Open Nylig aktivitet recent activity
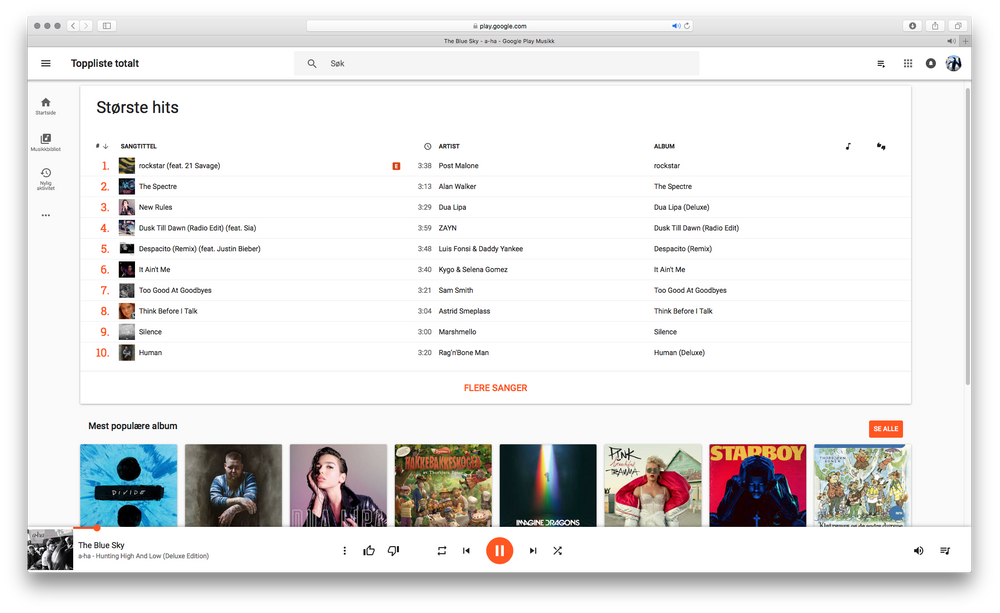Viewport: 1000px width, 613px height. coord(46,179)
